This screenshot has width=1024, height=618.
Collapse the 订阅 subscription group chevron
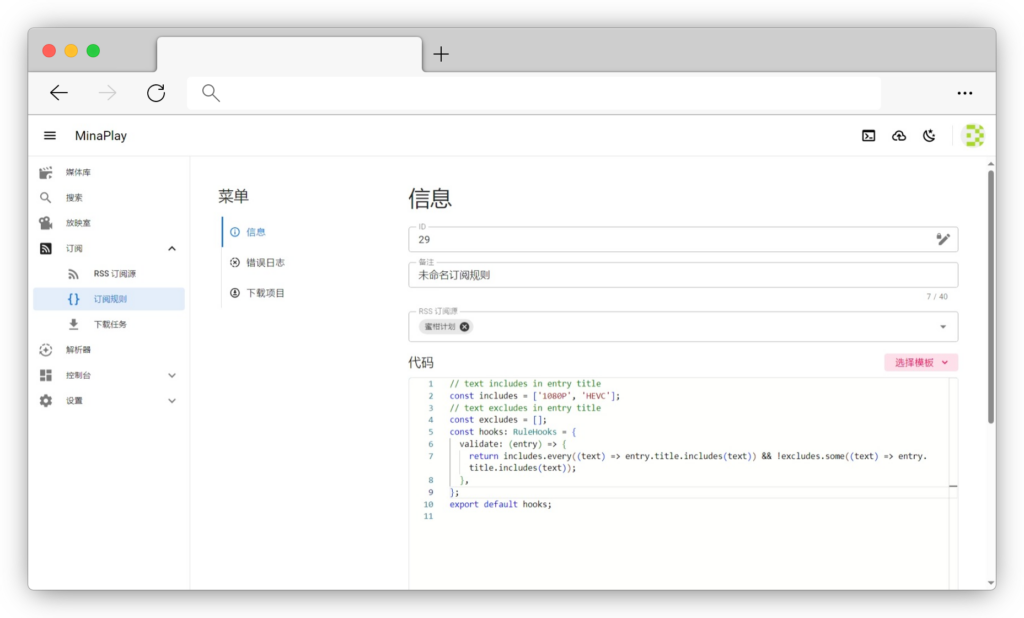click(172, 249)
